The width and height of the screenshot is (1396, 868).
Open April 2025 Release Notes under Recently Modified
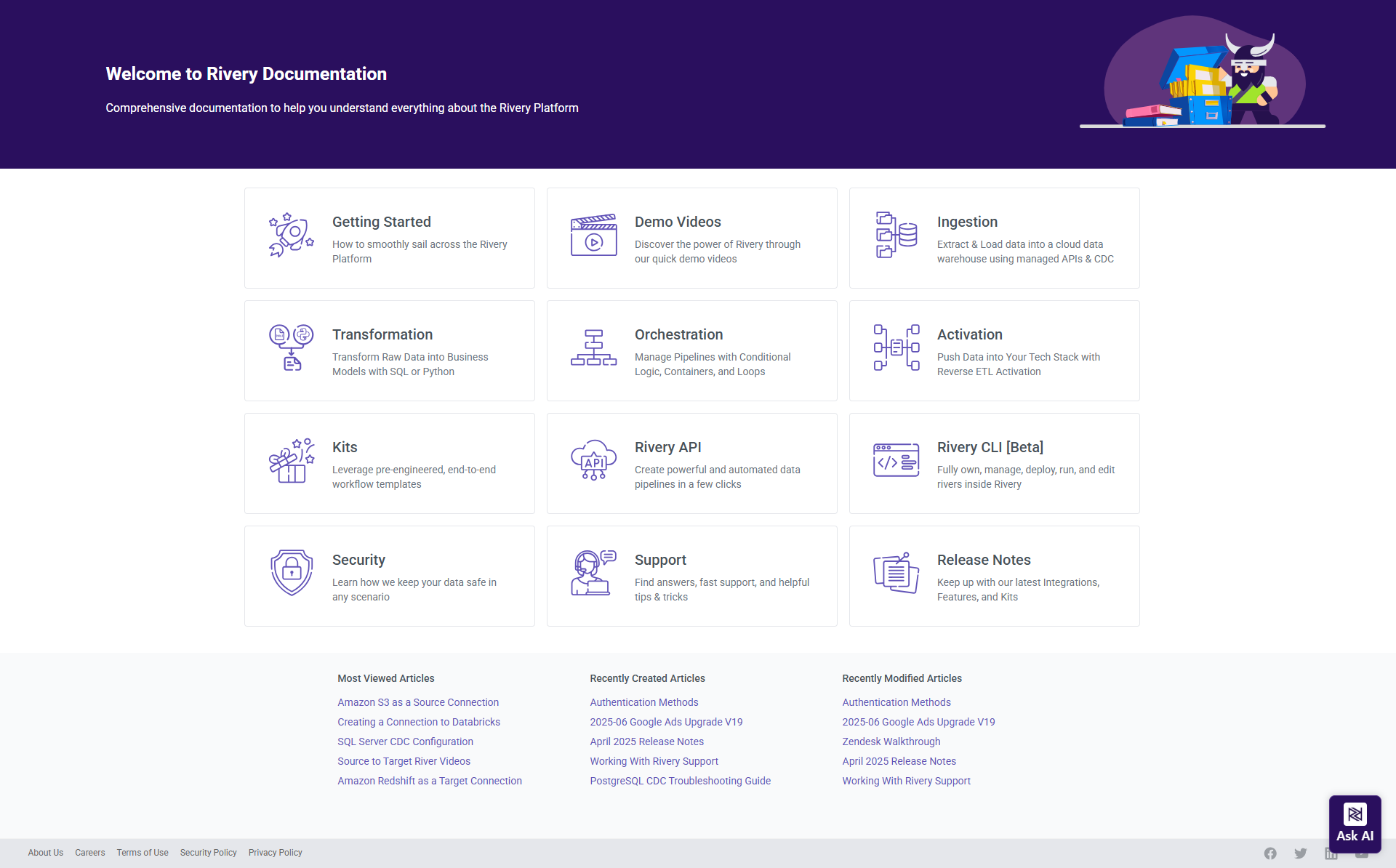click(899, 761)
